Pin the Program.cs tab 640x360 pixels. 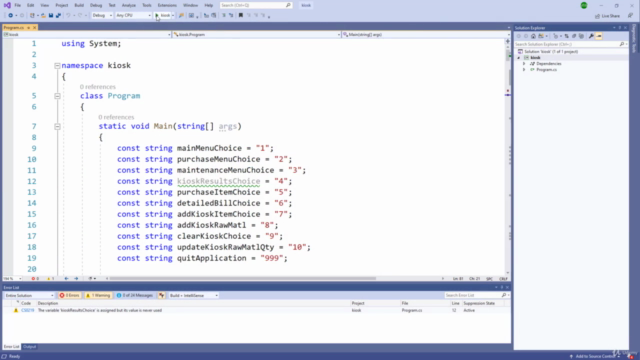point(29,27)
